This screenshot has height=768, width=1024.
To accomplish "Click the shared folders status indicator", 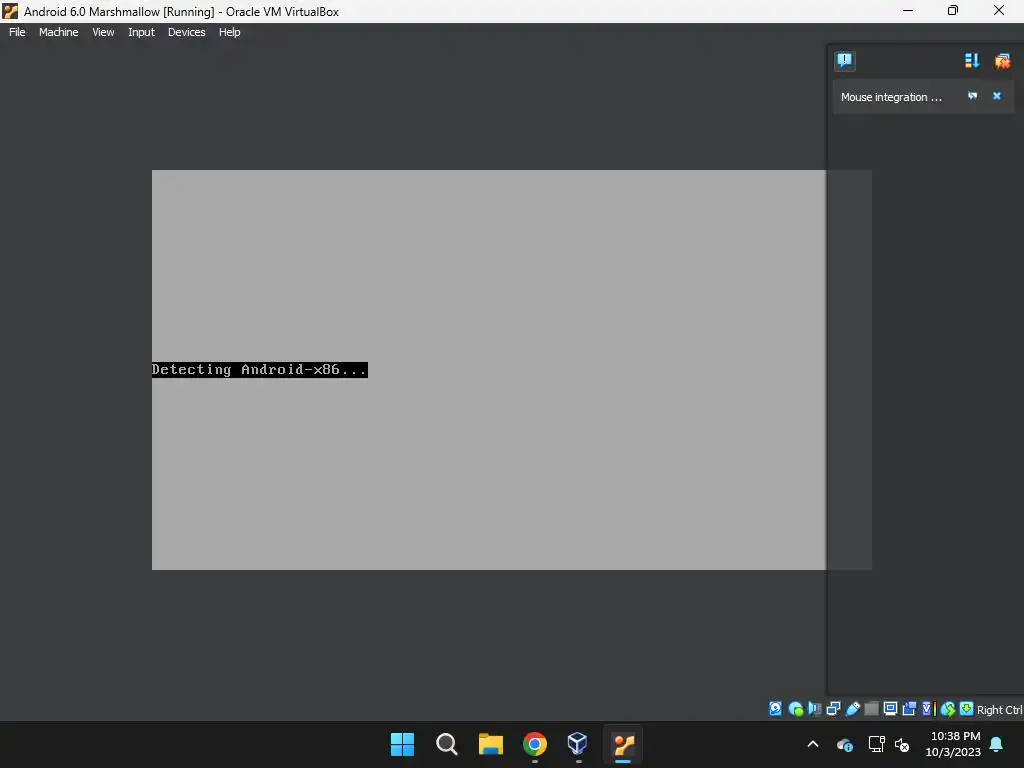I will coord(871,709).
